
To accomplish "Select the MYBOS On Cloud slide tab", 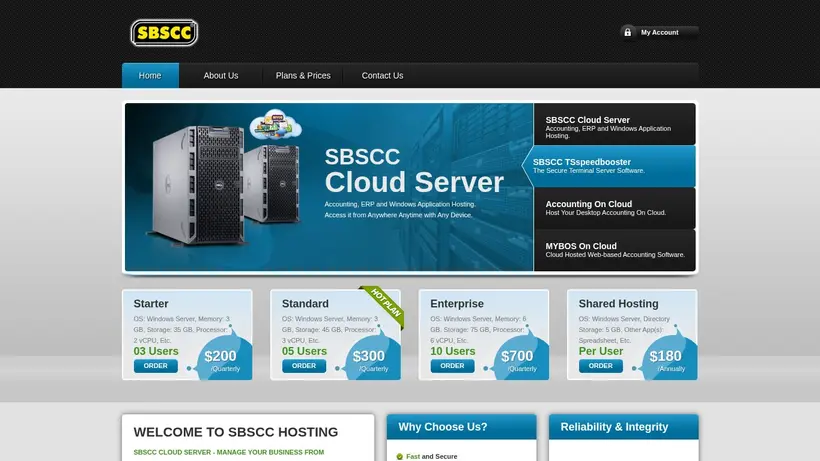I will click(614, 250).
